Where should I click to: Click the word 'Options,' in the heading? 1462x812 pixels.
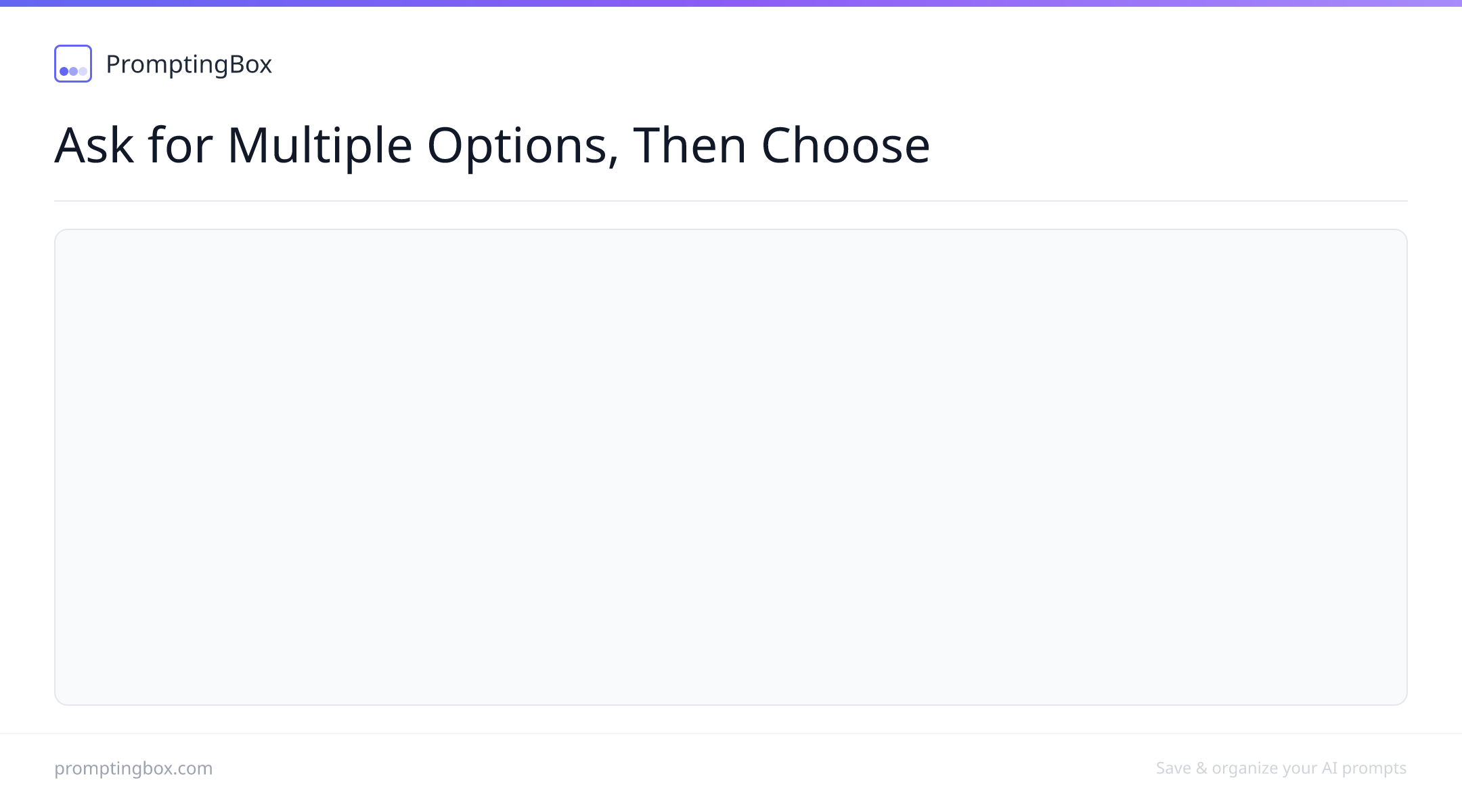click(523, 147)
